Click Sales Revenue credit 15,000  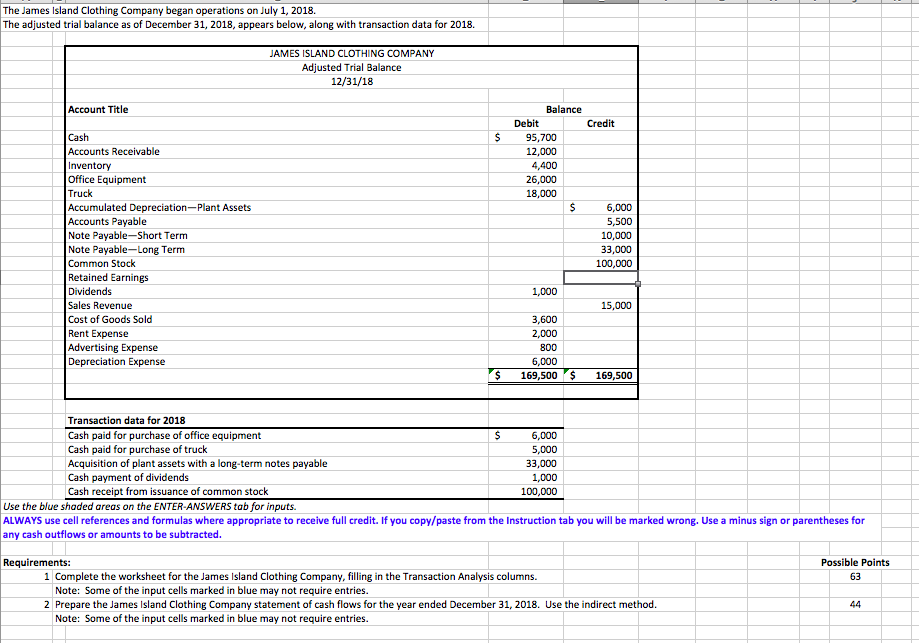(x=616, y=305)
